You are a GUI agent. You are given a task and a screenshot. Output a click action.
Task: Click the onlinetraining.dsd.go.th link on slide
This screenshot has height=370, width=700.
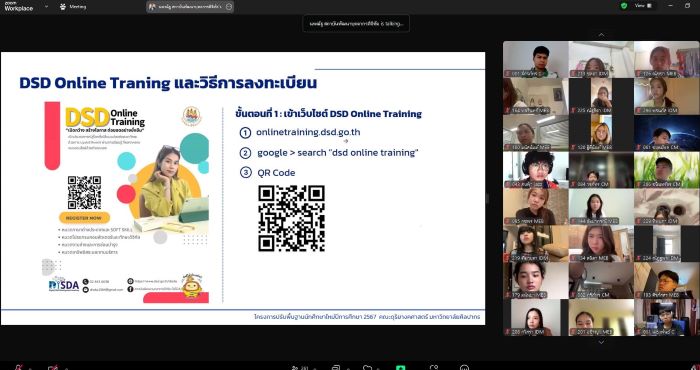[308, 132]
